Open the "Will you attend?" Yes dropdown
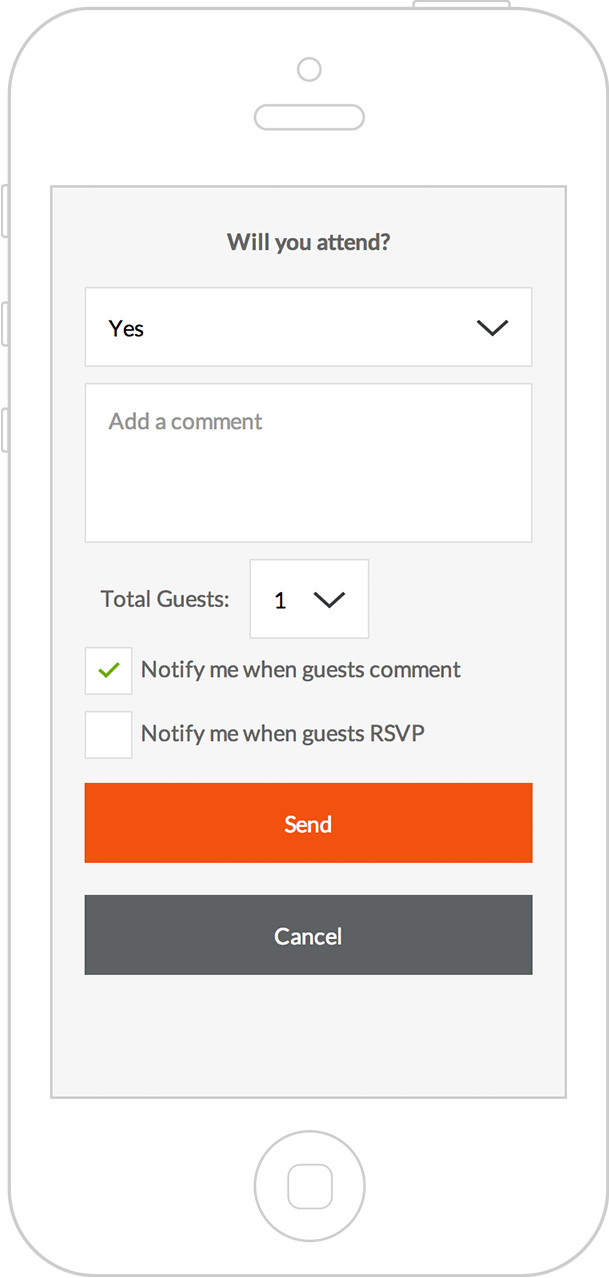This screenshot has width=609, height=1278. tap(308, 327)
